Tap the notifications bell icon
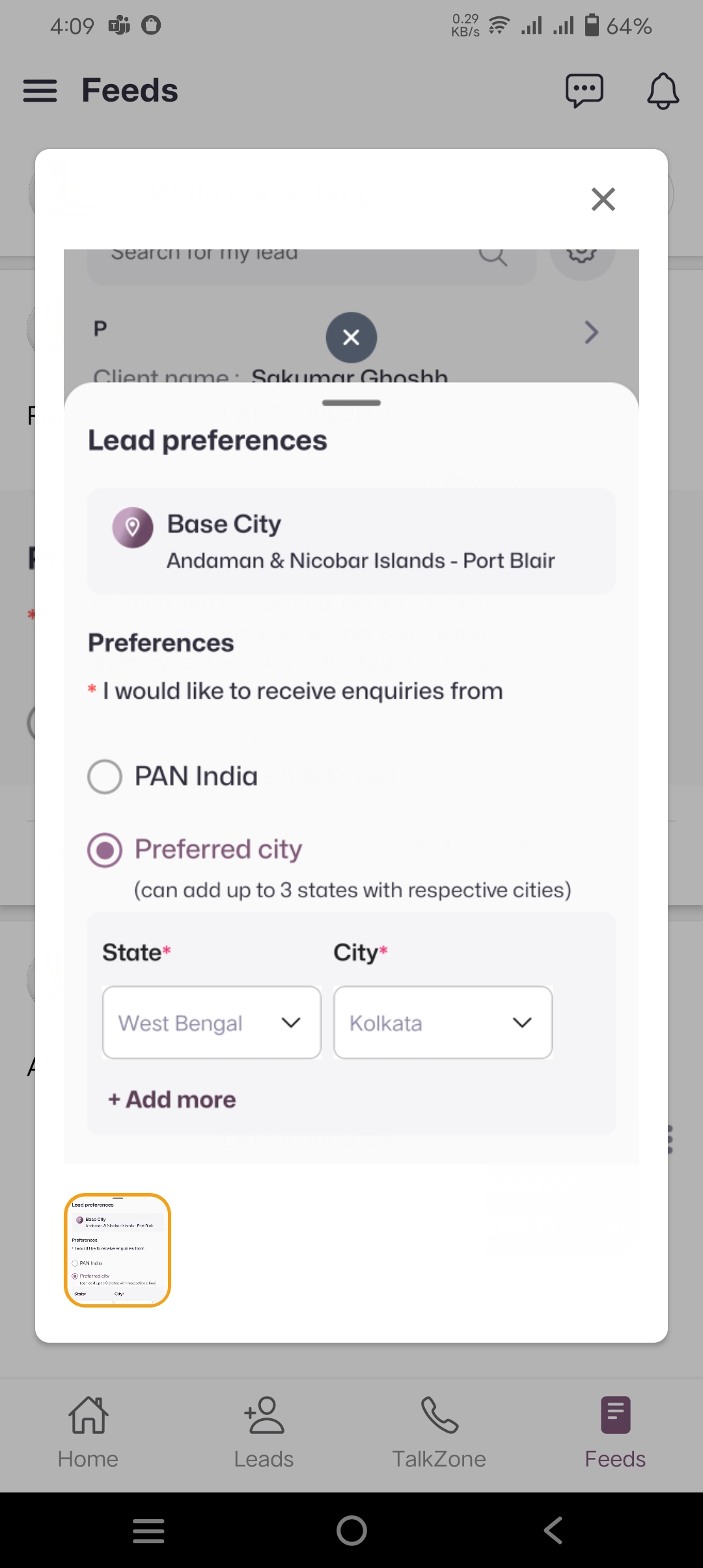 click(x=663, y=91)
